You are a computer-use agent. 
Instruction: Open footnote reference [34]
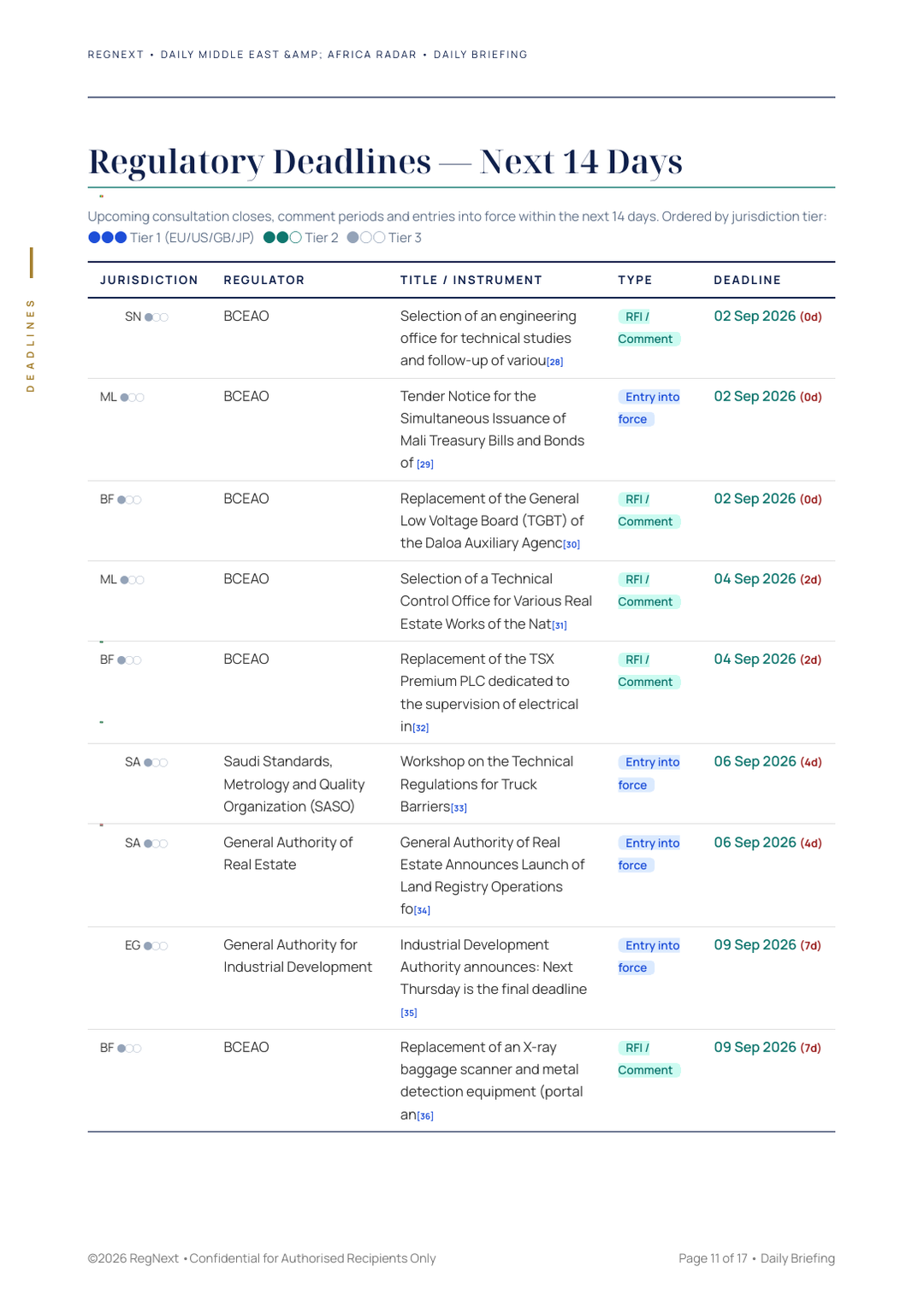tap(422, 911)
